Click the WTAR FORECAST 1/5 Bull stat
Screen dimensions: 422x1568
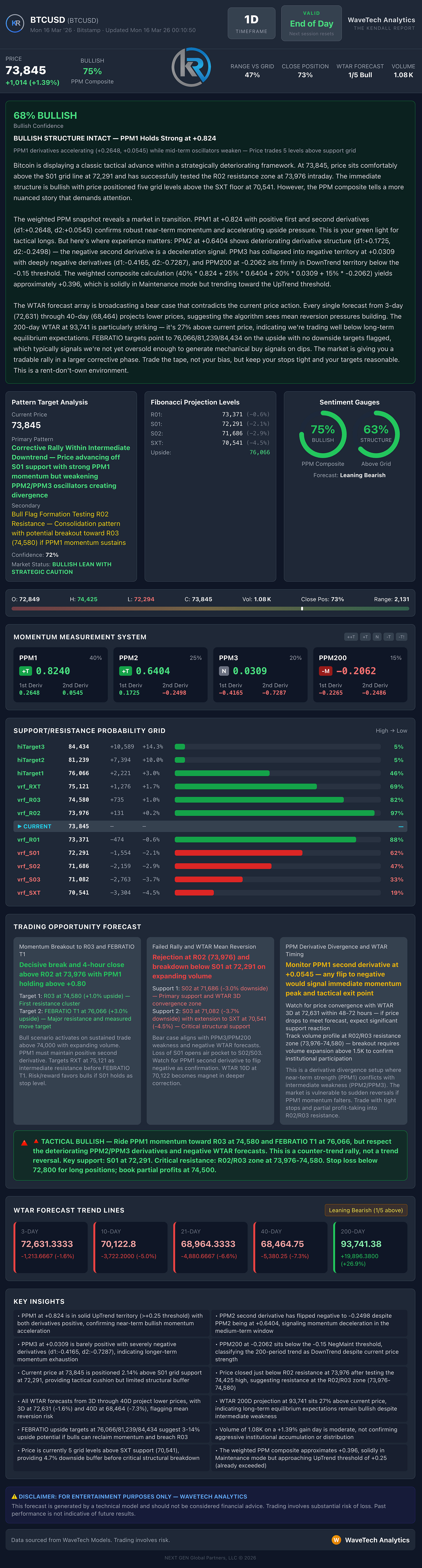tap(360, 71)
